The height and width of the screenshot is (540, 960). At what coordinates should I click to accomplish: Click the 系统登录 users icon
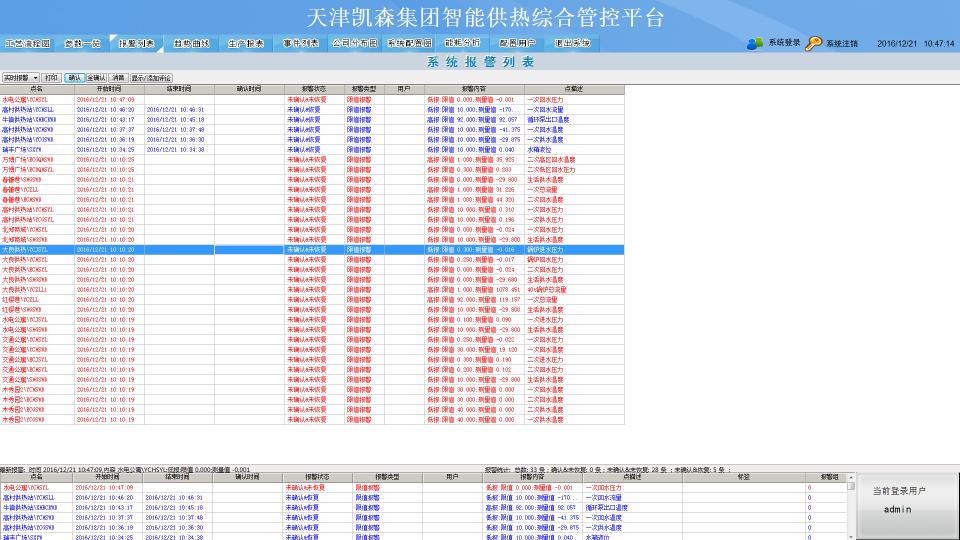754,43
